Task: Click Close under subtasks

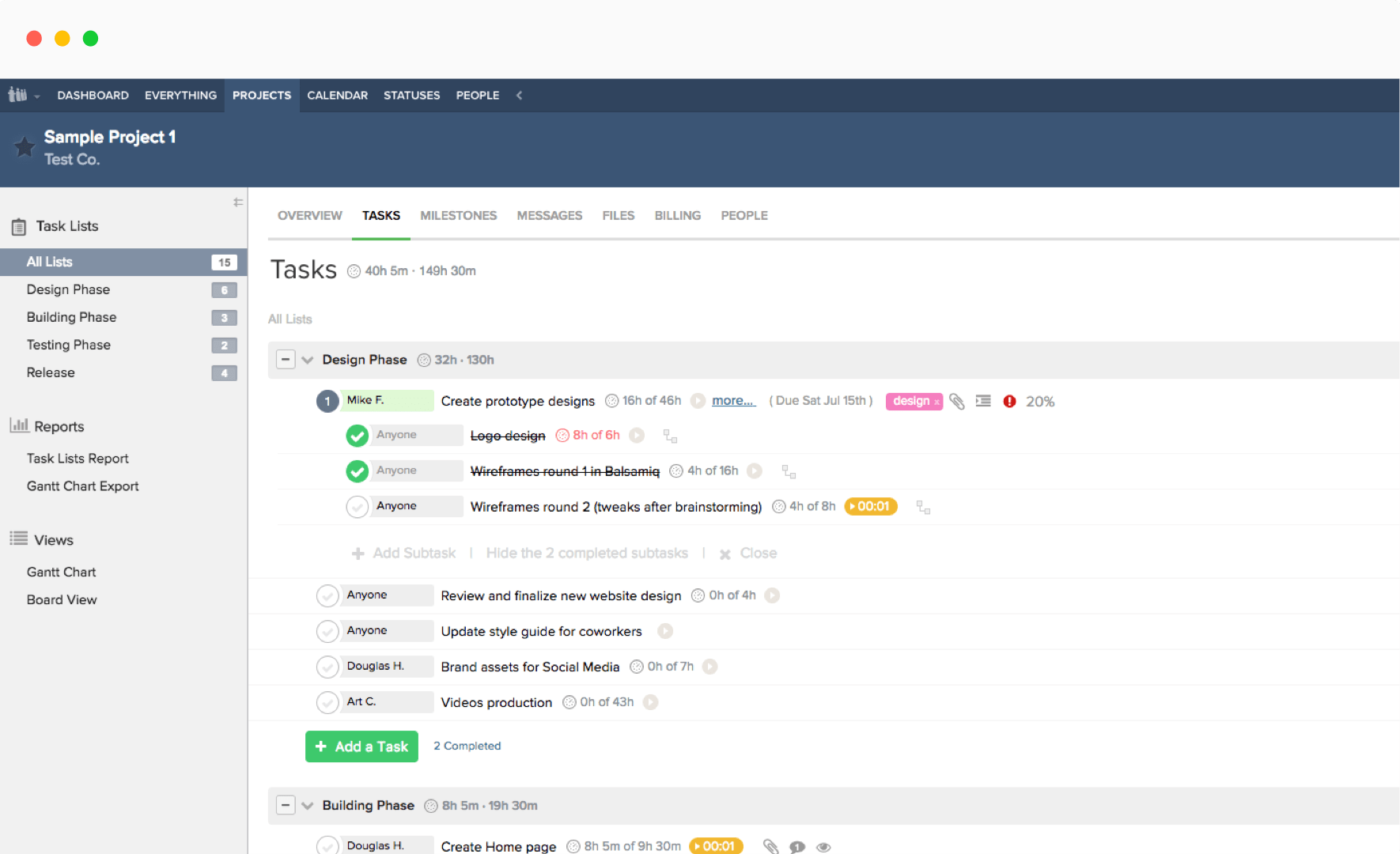Action: click(x=748, y=554)
